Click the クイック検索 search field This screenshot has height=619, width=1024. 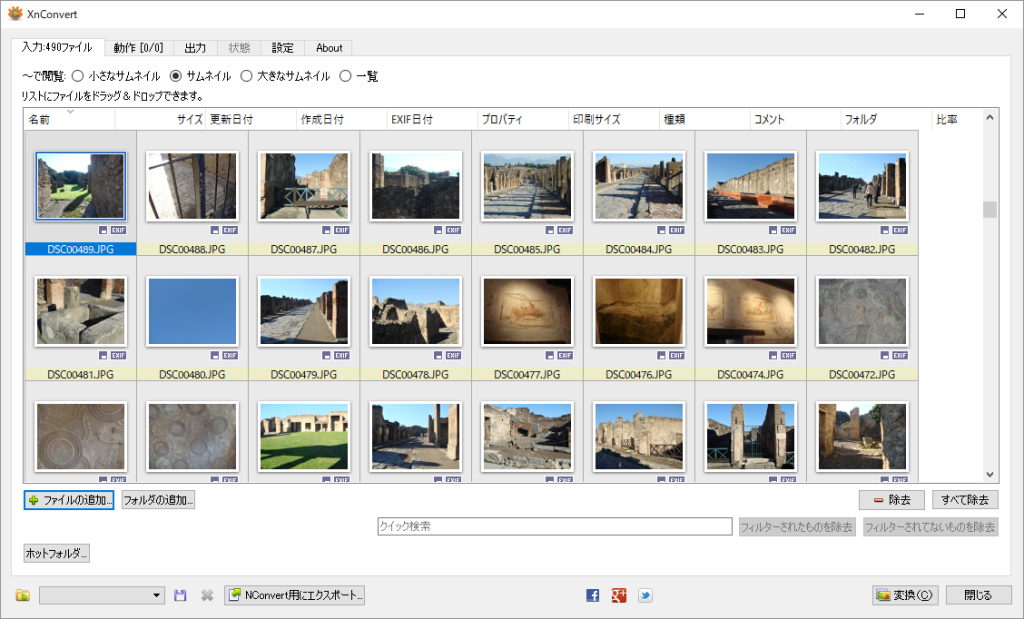pos(554,526)
